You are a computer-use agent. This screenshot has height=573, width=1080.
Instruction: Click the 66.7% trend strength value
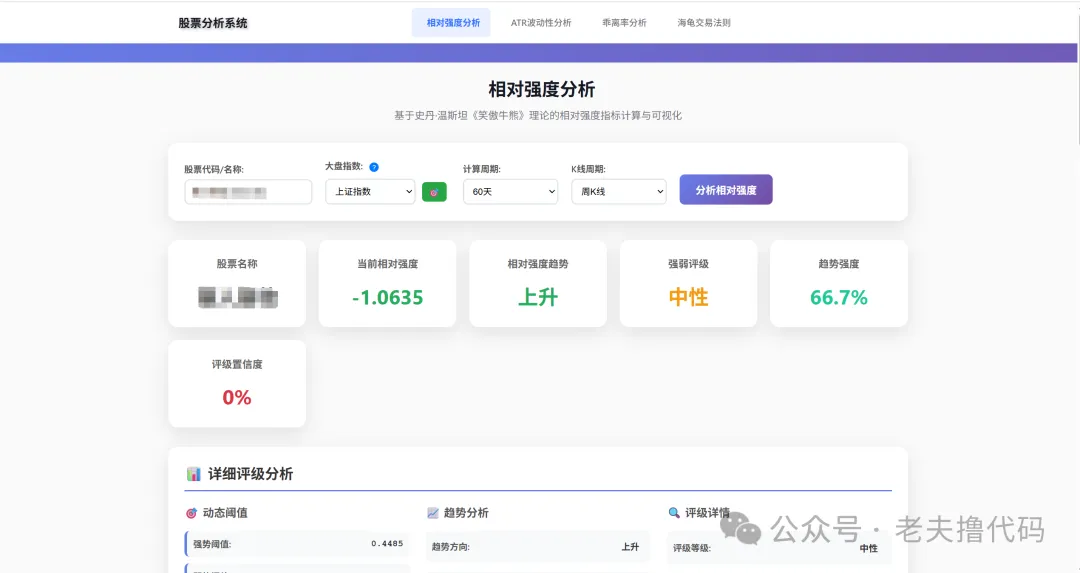[x=838, y=298]
